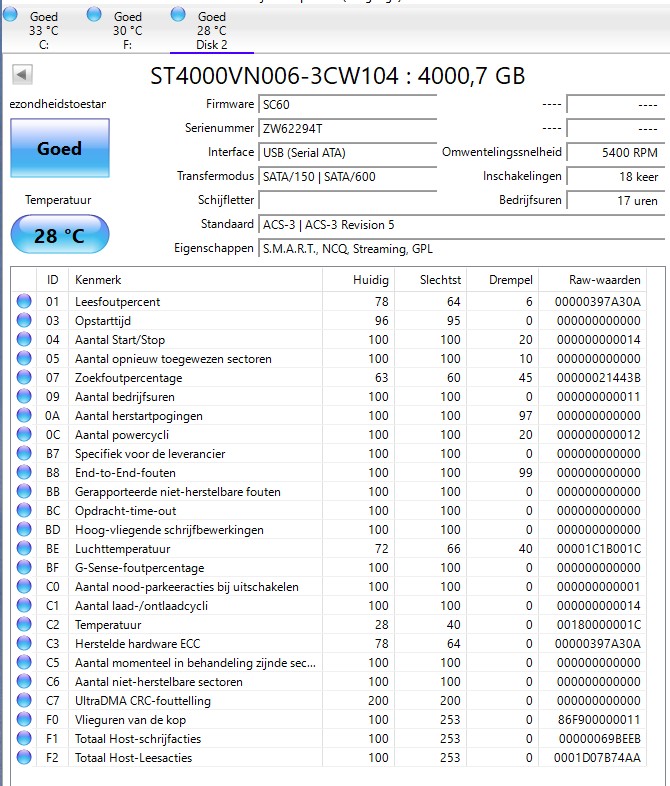670x786 pixels.
Task: Click status icon of Aantal Start/Stop row
Action: tap(24, 339)
